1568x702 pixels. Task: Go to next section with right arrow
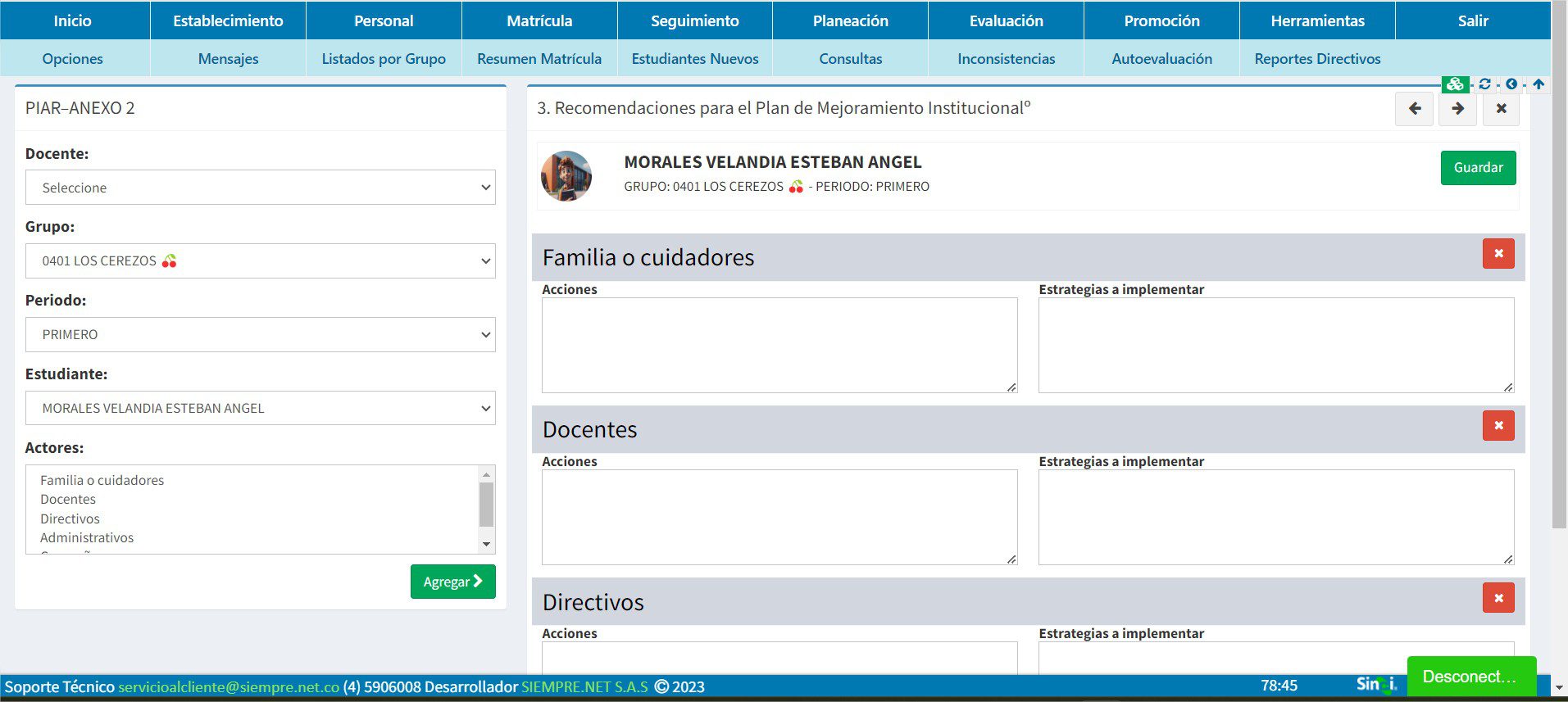[x=1457, y=108]
